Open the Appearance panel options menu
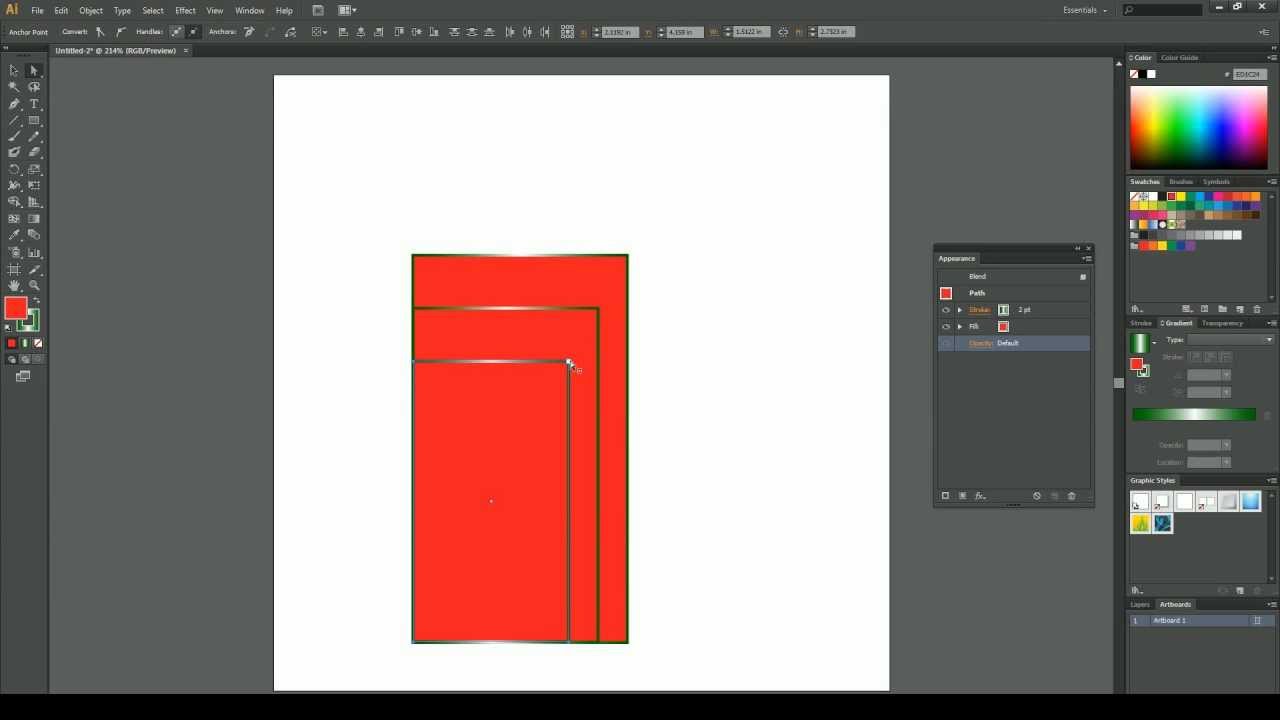 (x=1087, y=259)
